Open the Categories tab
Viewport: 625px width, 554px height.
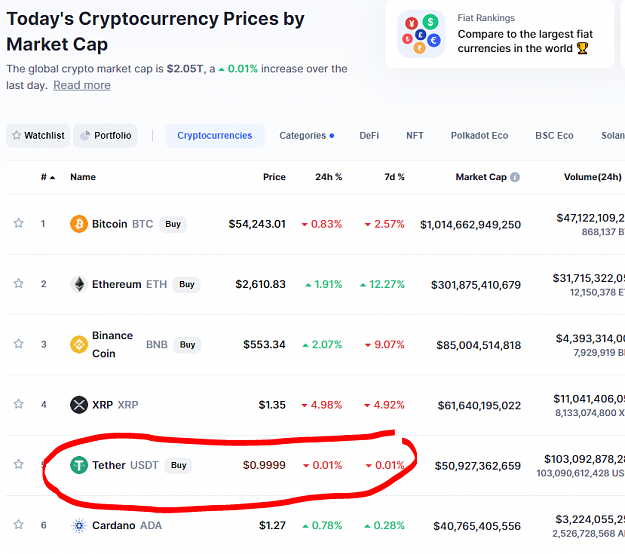[307, 136]
